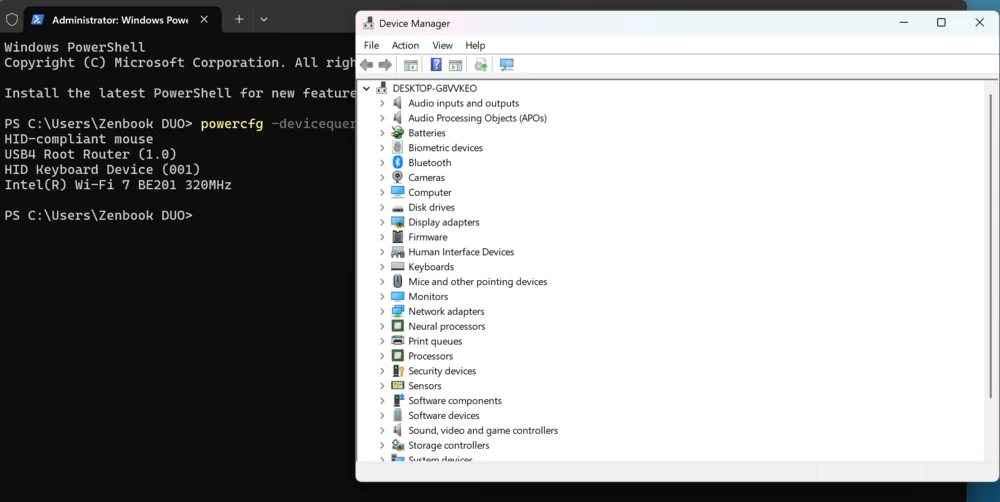Click Scan for hardware changes icon
Image resolution: width=1000 pixels, height=502 pixels.
pyautogui.click(x=506, y=64)
